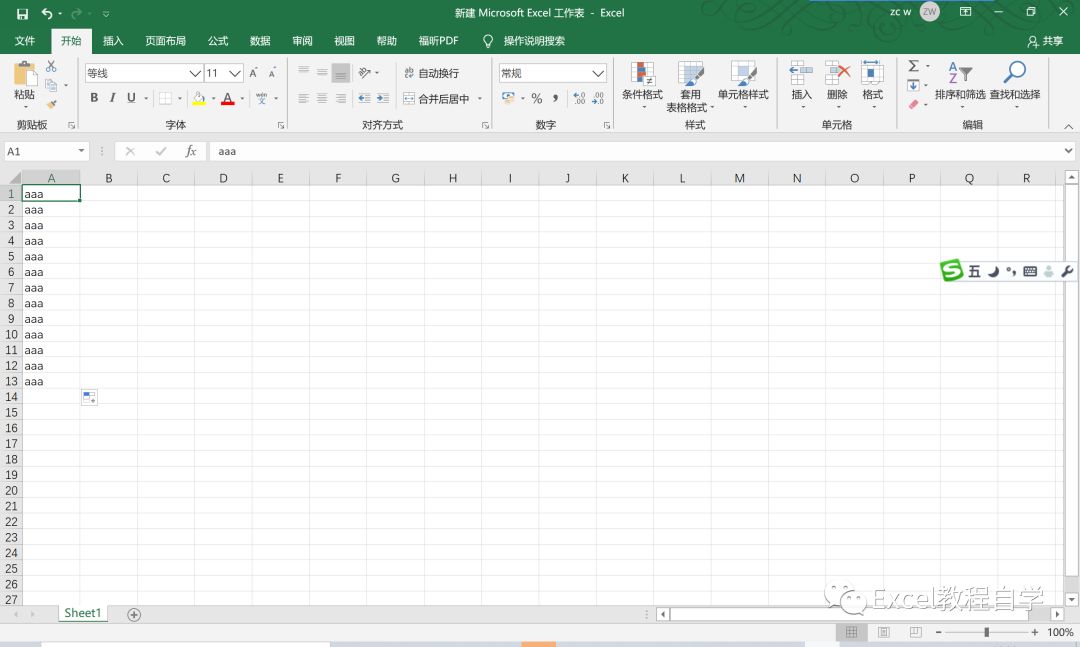This screenshot has width=1080, height=647.
Task: Switch to the Formulas (公式) tab
Action: pyautogui.click(x=218, y=41)
